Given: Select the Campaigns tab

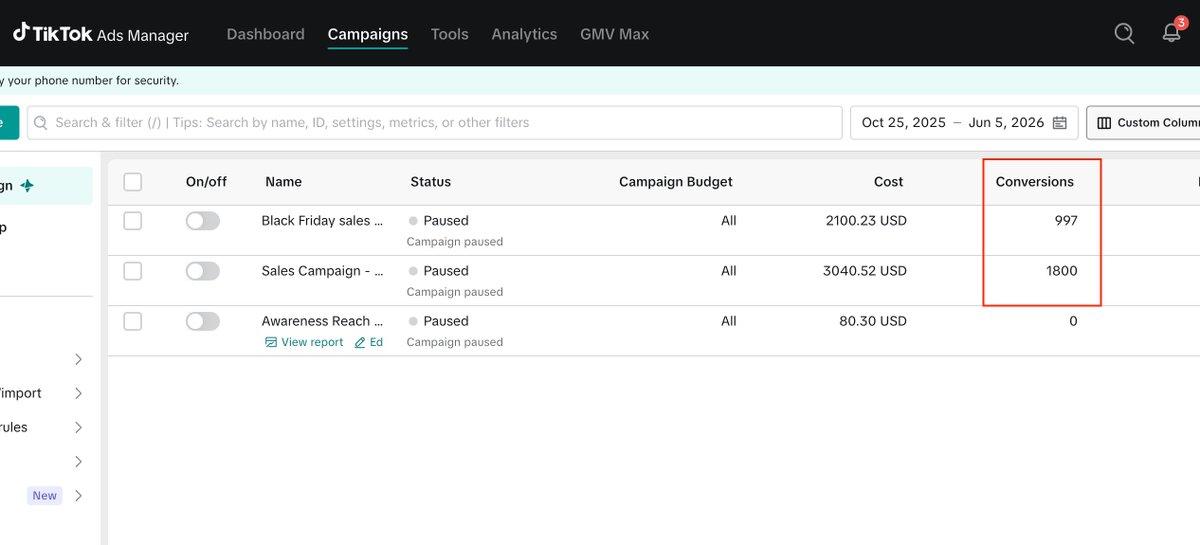Looking at the screenshot, I should (368, 34).
